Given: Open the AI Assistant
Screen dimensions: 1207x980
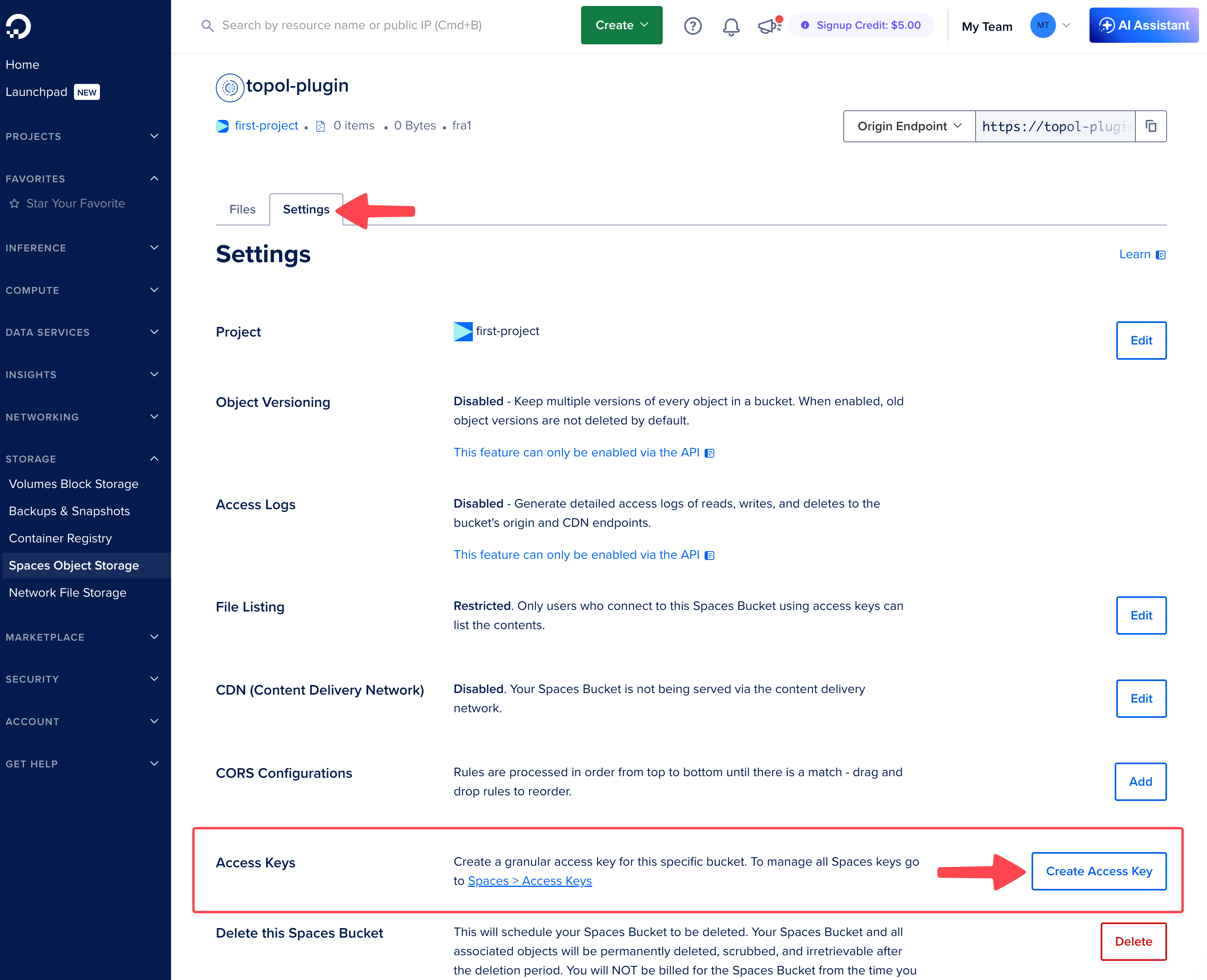Looking at the screenshot, I should (x=1144, y=26).
